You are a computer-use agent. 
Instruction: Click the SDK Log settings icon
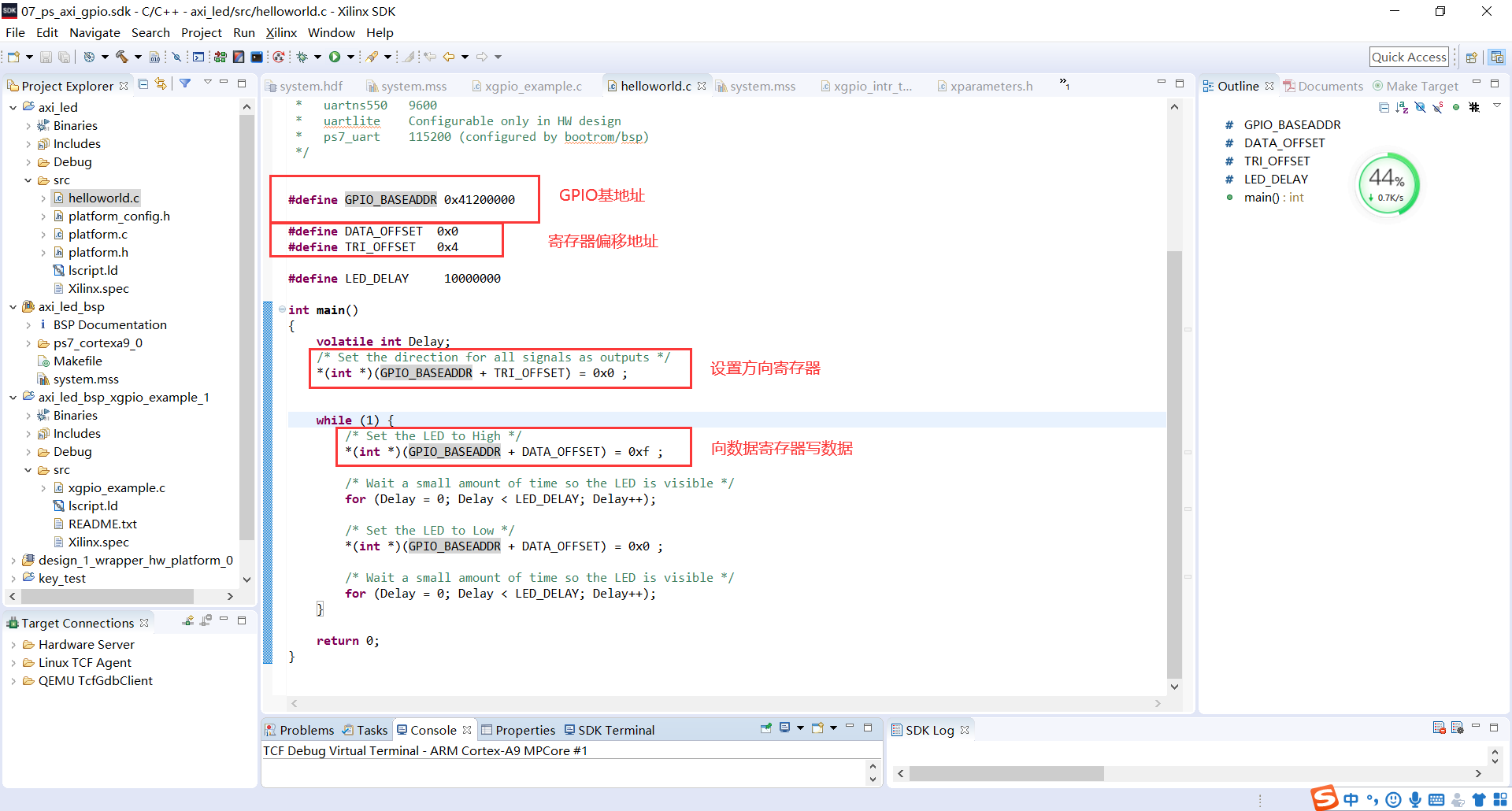(x=1457, y=728)
